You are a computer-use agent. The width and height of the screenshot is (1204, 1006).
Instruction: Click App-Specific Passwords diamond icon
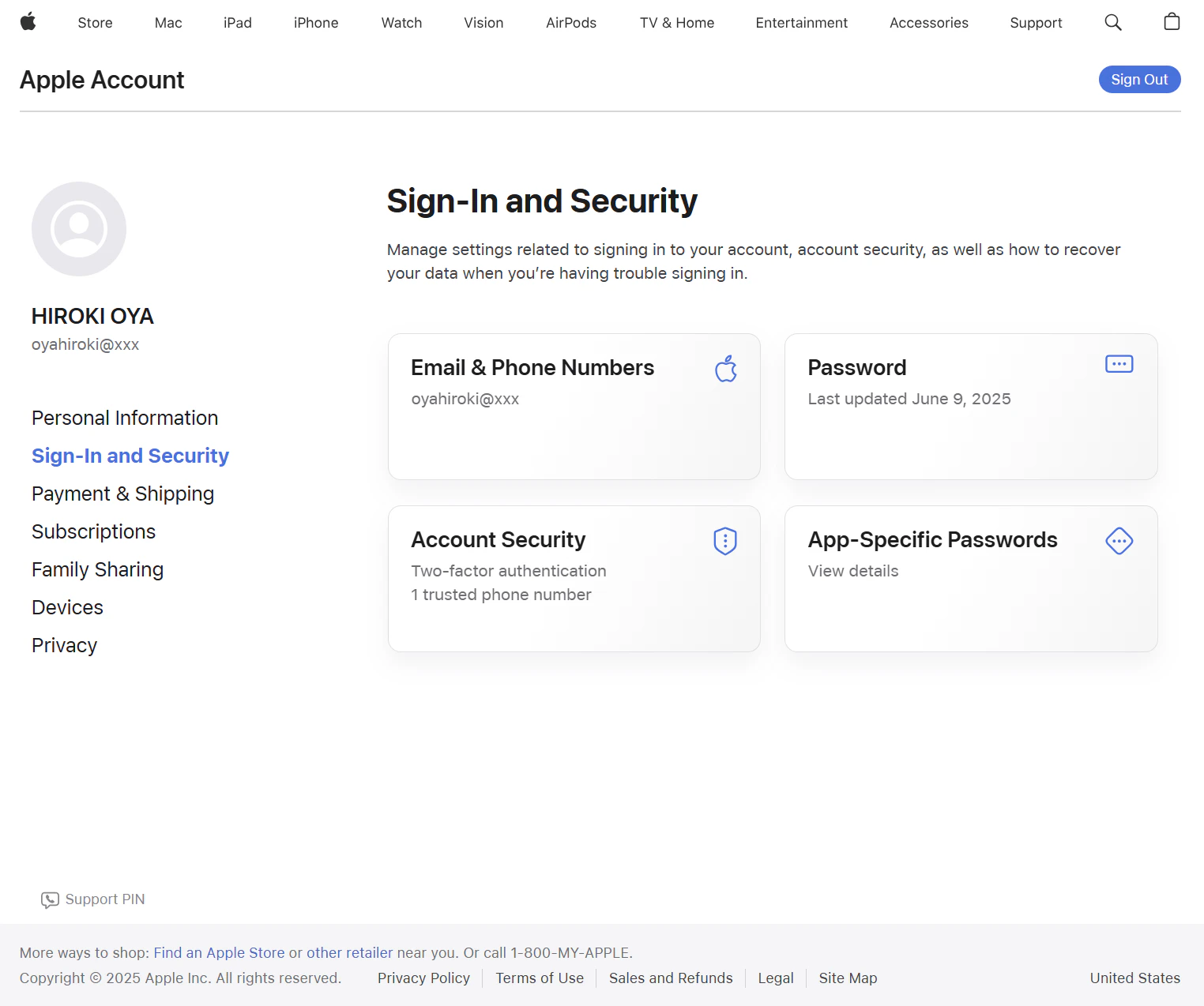[1119, 541]
